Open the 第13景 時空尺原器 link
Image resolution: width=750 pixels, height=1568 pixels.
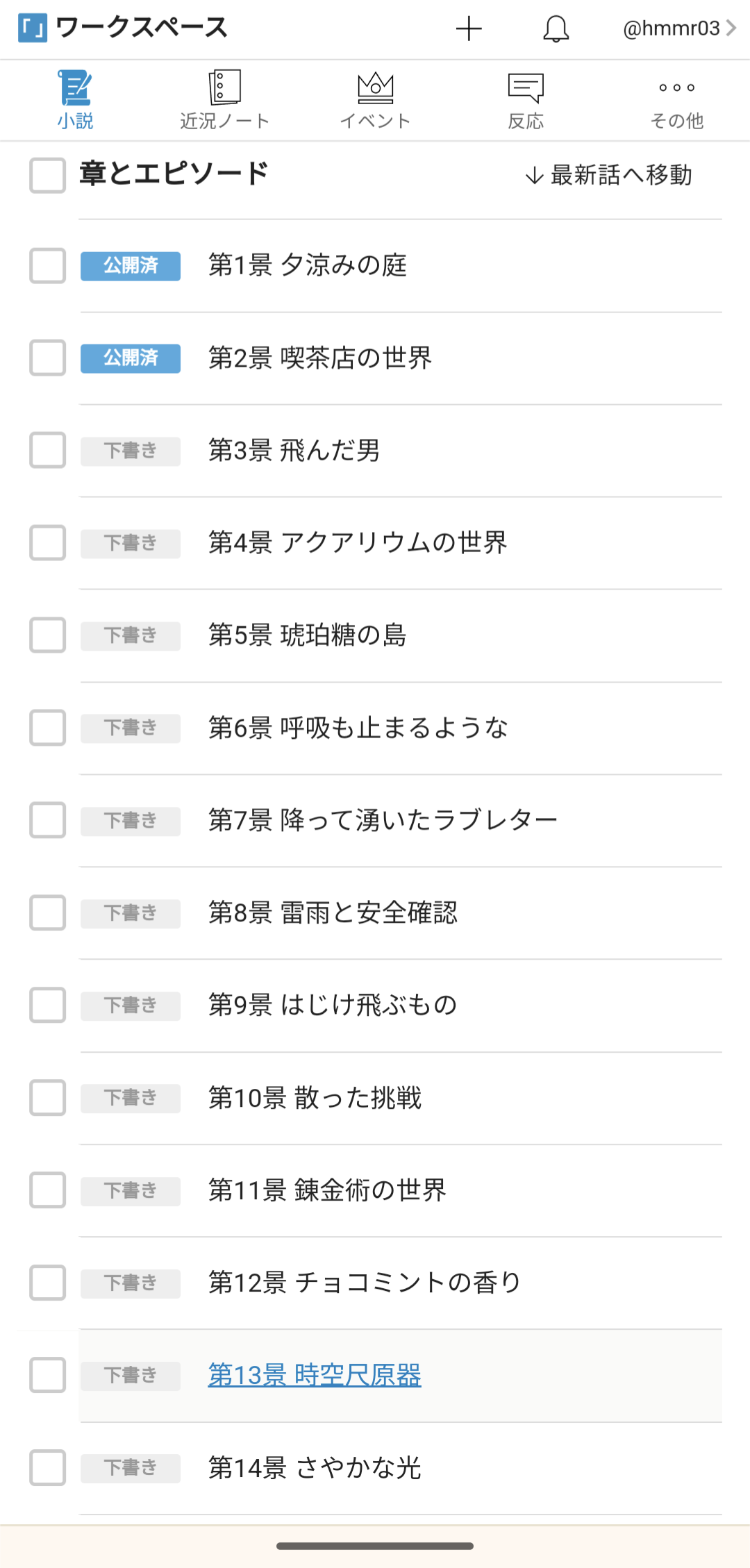click(x=315, y=1375)
